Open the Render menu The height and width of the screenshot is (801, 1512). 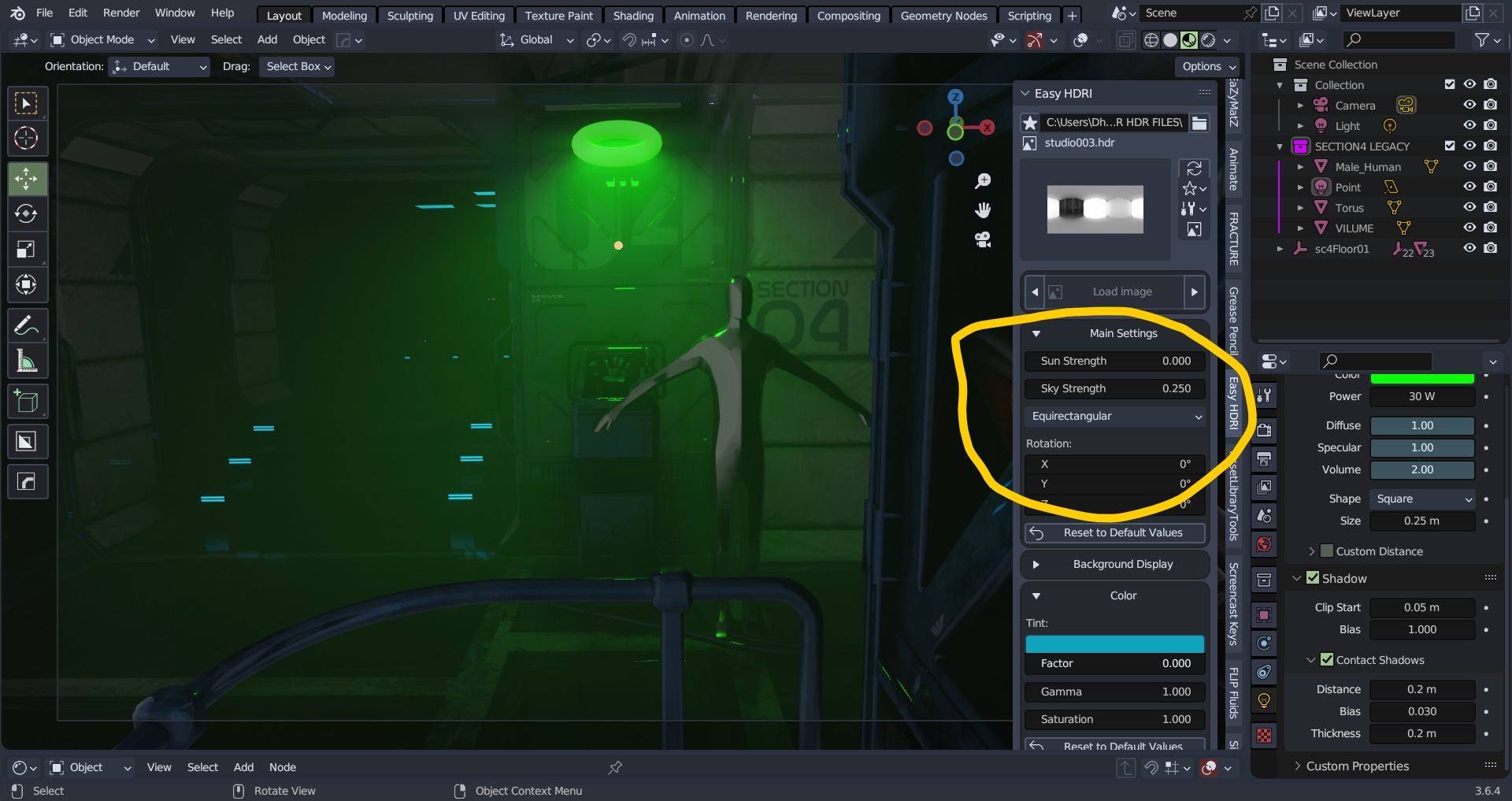(x=121, y=13)
